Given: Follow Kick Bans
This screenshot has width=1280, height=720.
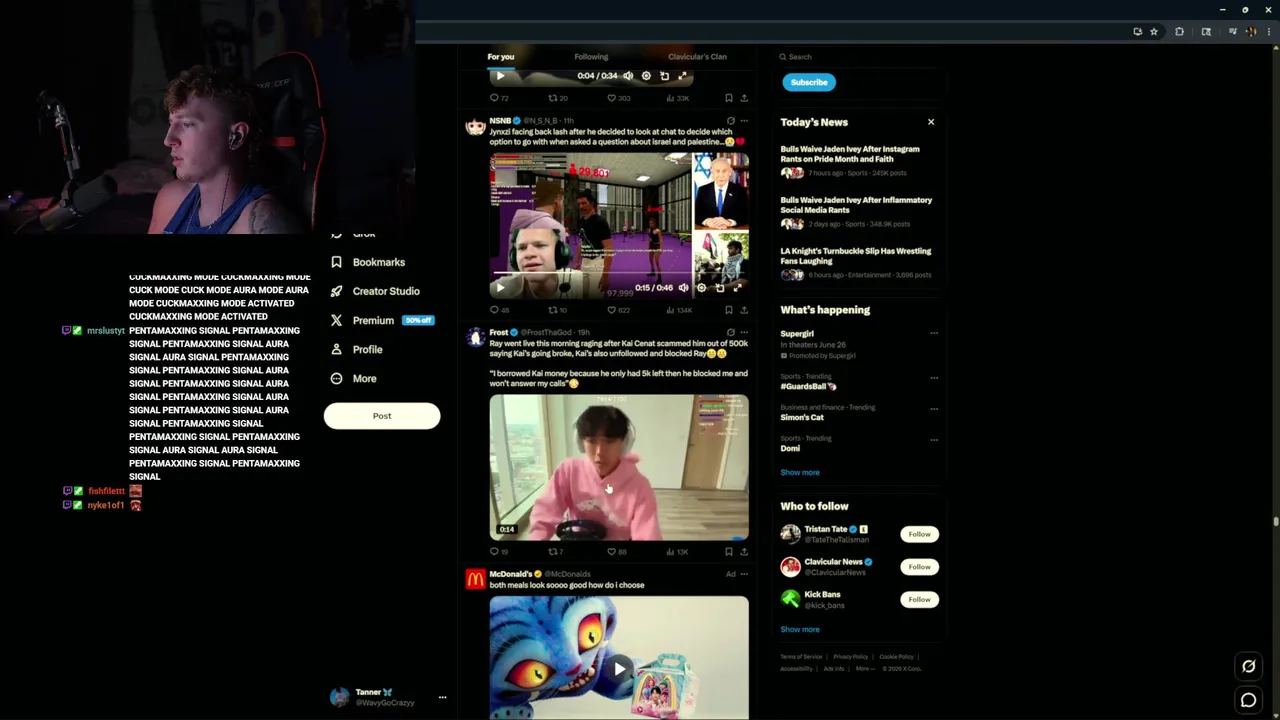Looking at the screenshot, I should [919, 600].
